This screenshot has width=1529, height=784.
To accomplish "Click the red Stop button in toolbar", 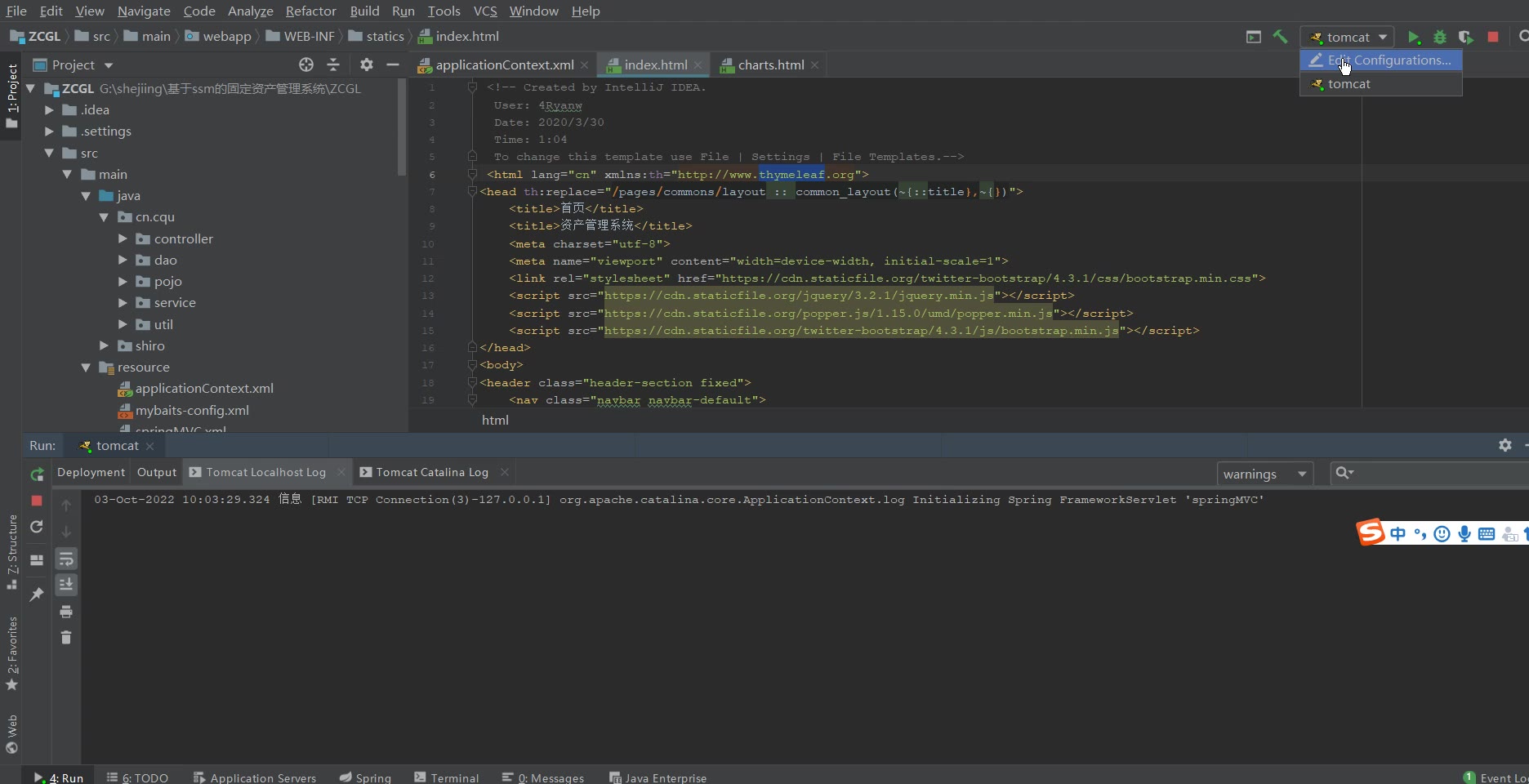I will pyautogui.click(x=1493, y=38).
